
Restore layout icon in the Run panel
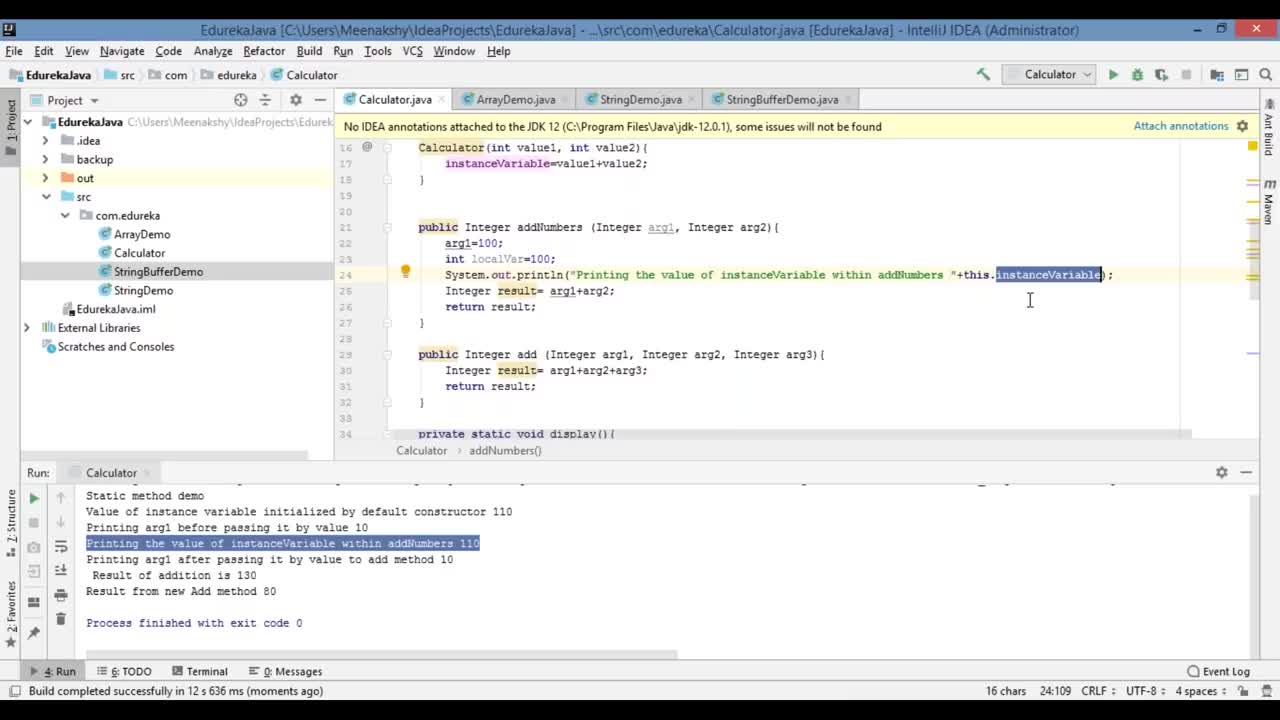[x=34, y=602]
